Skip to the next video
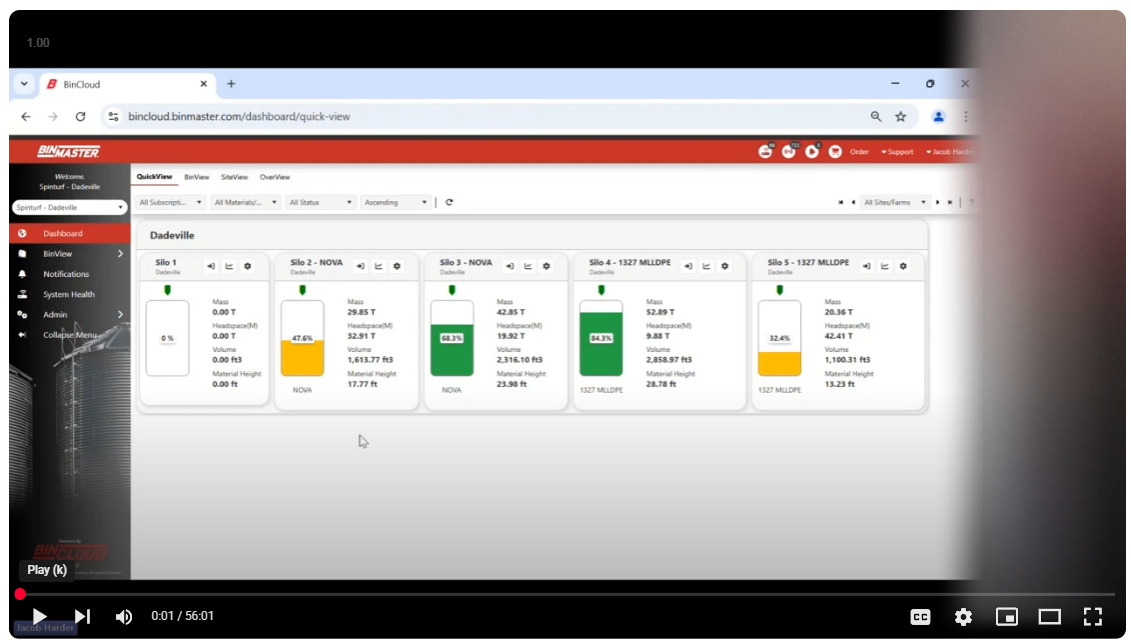The image size is (1131, 643). [83, 617]
